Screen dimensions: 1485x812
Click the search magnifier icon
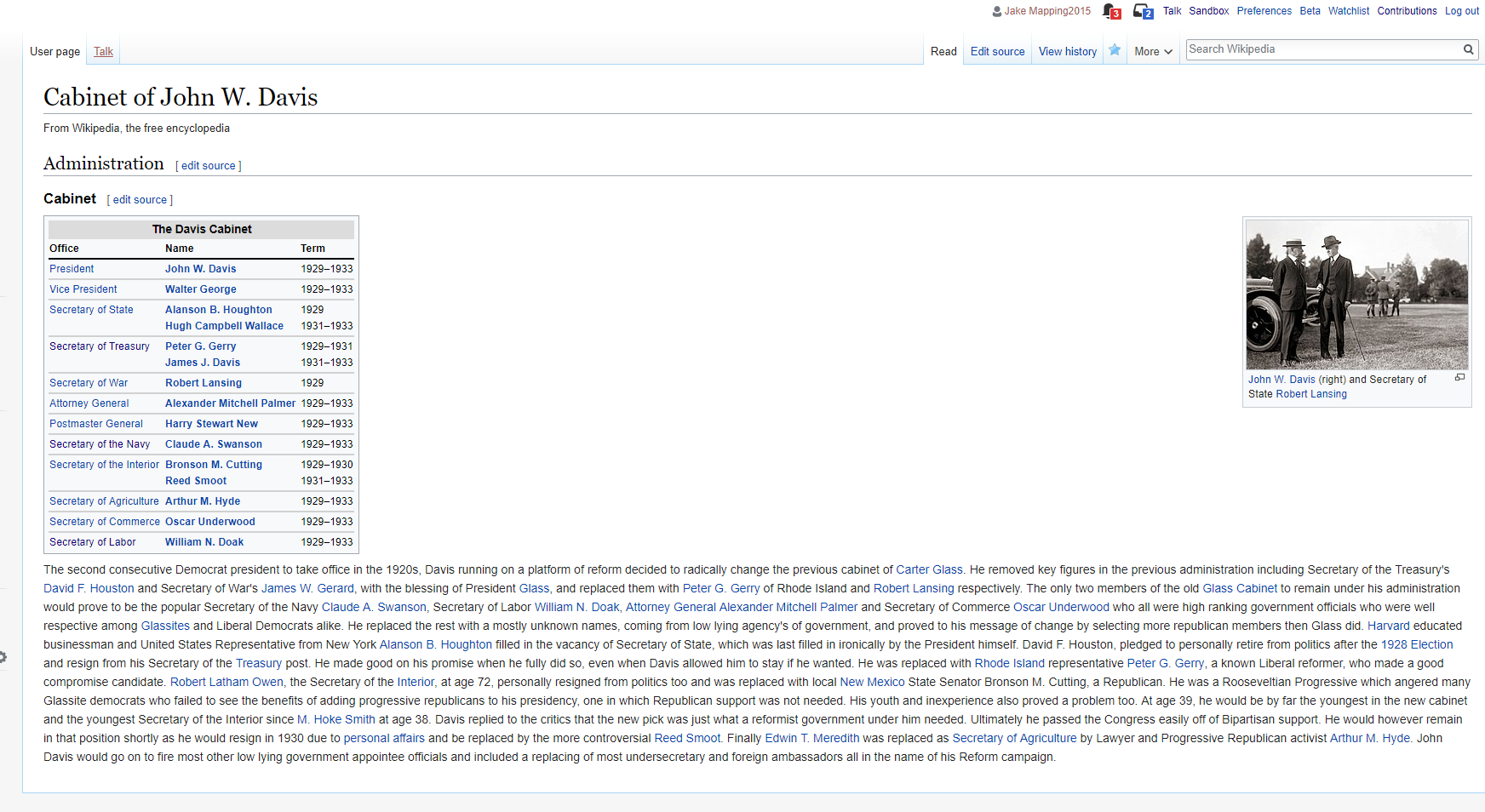click(1469, 49)
